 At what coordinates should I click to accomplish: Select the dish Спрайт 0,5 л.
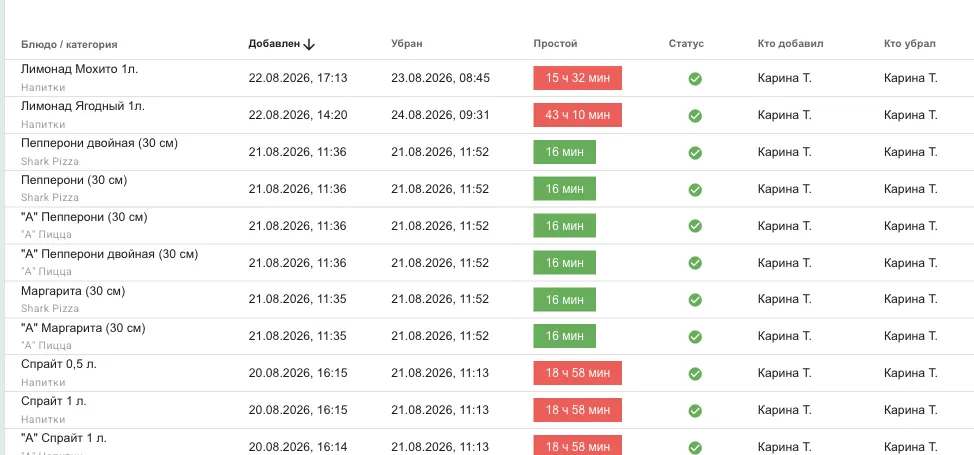(59, 364)
